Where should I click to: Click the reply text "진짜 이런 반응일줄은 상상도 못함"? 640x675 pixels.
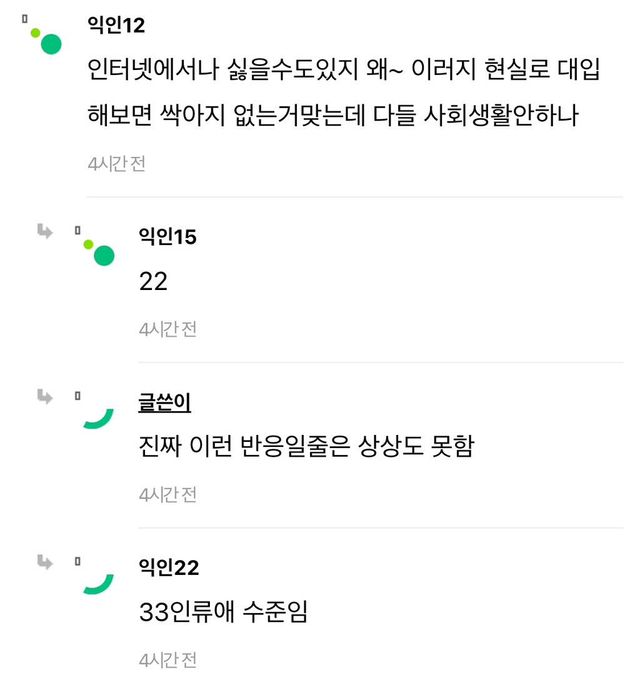point(306,447)
